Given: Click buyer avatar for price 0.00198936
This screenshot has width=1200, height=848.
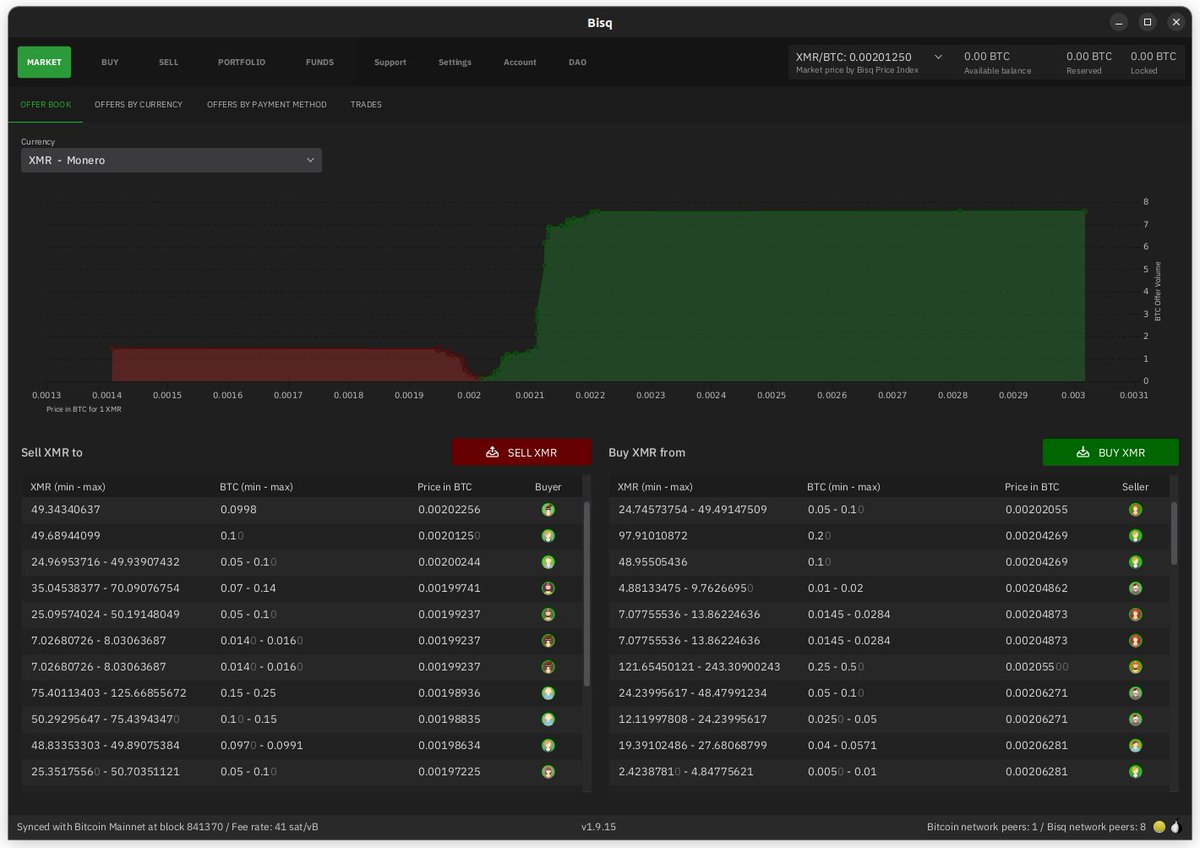Looking at the screenshot, I should pos(548,693).
